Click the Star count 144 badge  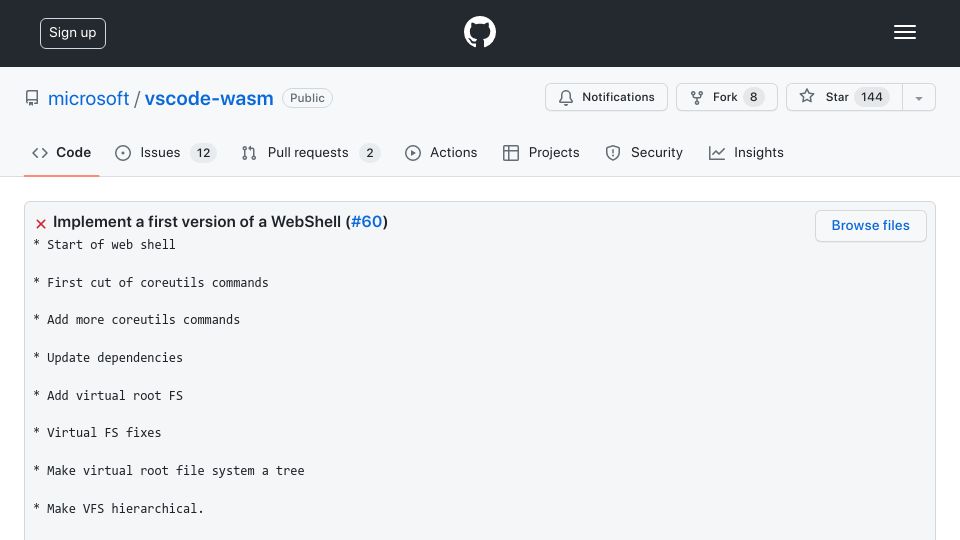(871, 97)
